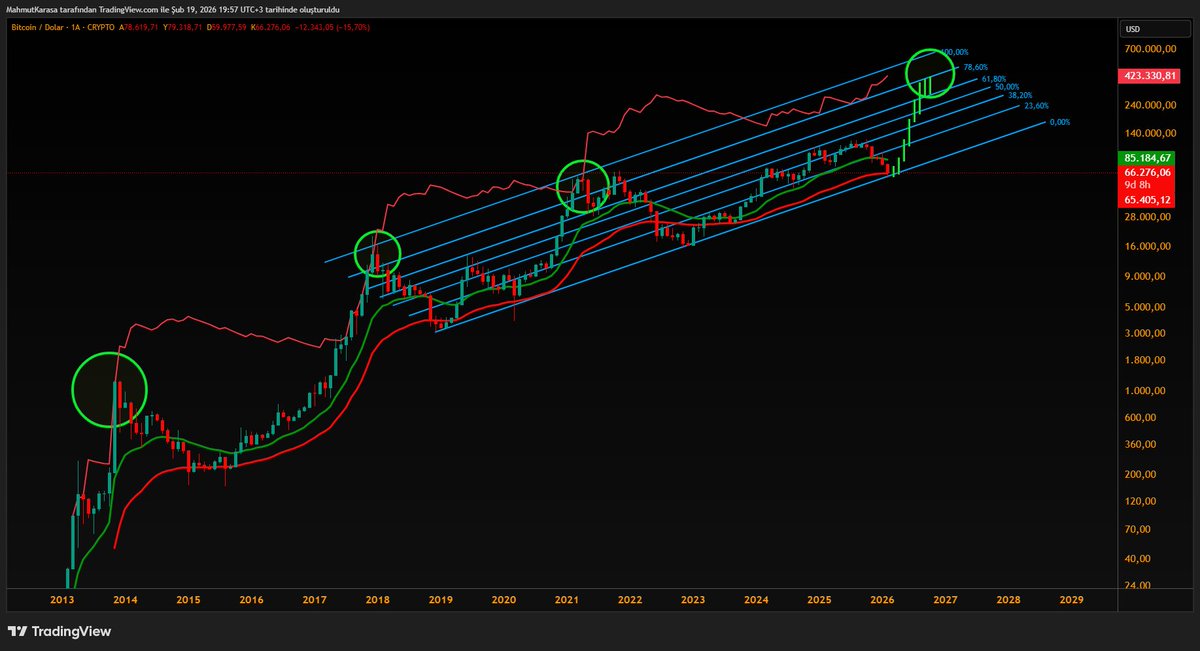Viewport: 1200px width, 651px height.
Task: Click the 2026 label on time axis
Action: pyautogui.click(x=882, y=600)
